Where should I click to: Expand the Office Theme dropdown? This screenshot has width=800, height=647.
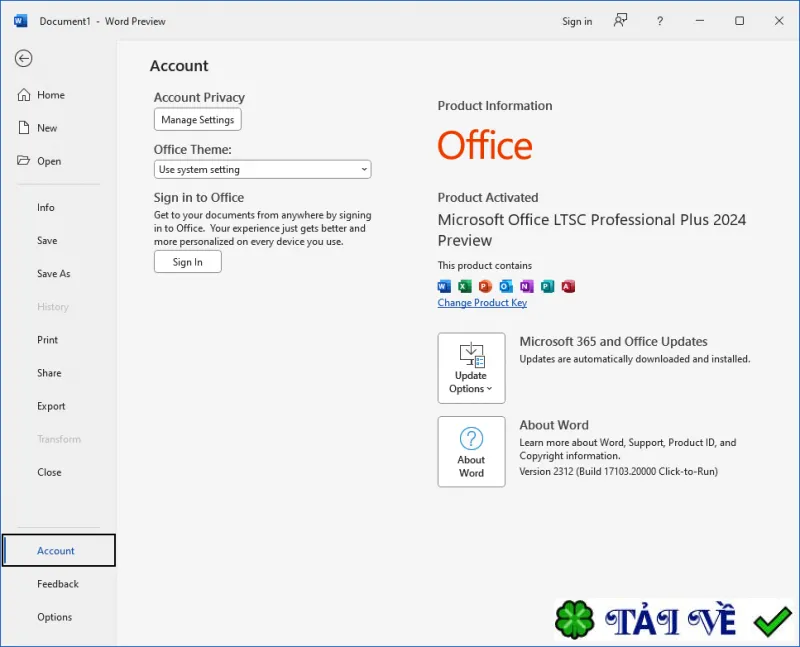(262, 169)
